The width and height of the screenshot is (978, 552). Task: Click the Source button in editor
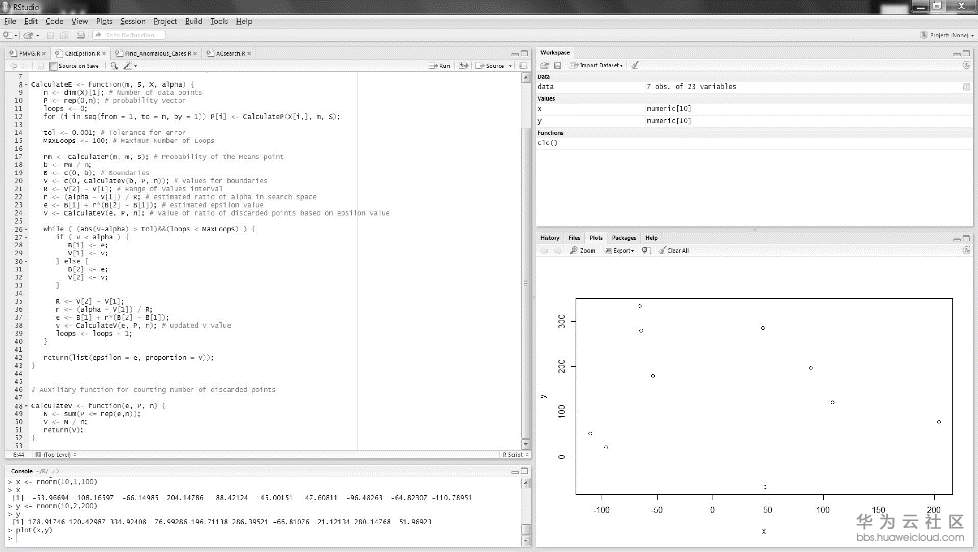[x=490, y=65]
